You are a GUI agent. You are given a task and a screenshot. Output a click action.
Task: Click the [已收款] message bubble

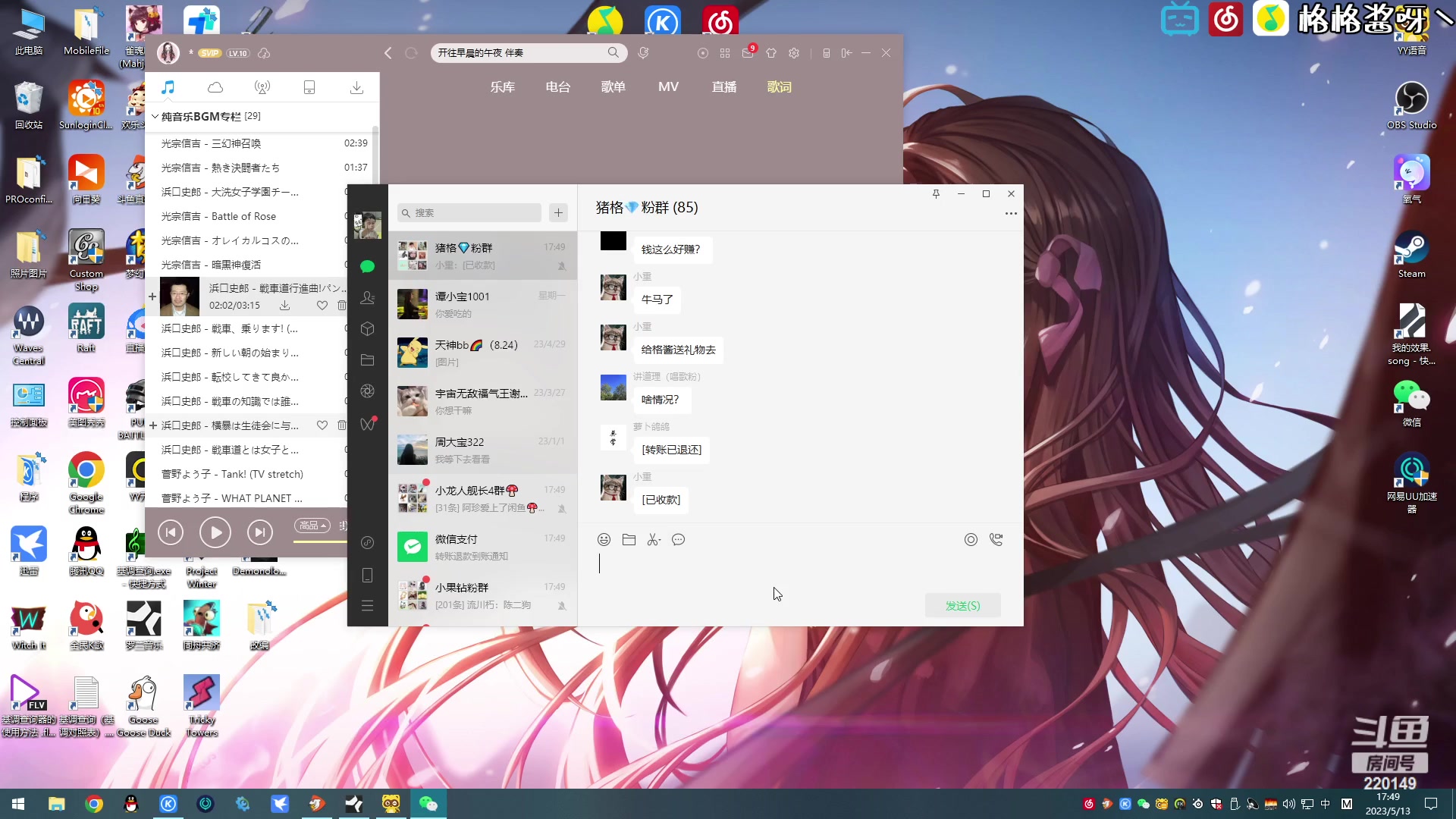click(661, 500)
